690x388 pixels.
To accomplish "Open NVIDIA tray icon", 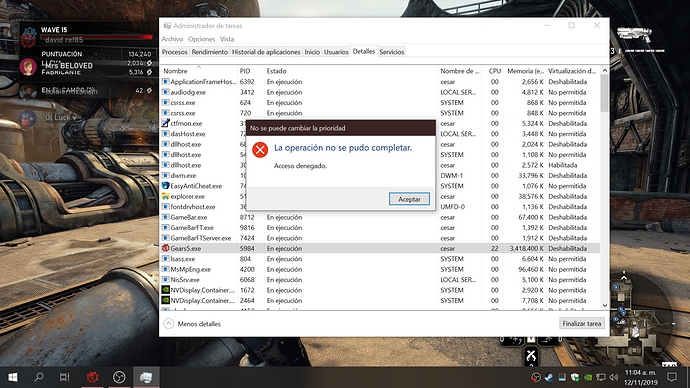I will tap(588, 377).
